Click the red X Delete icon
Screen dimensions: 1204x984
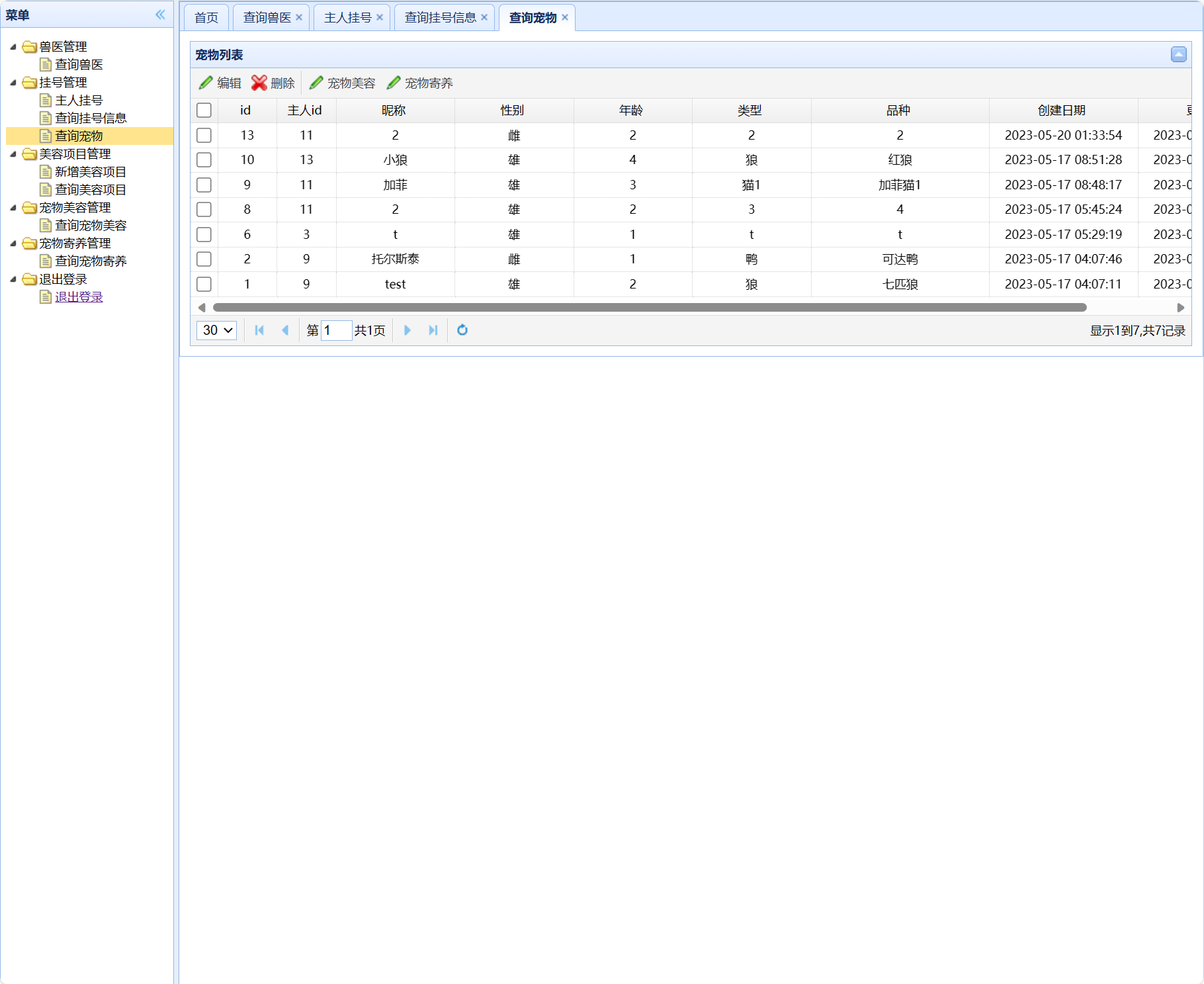[x=259, y=83]
